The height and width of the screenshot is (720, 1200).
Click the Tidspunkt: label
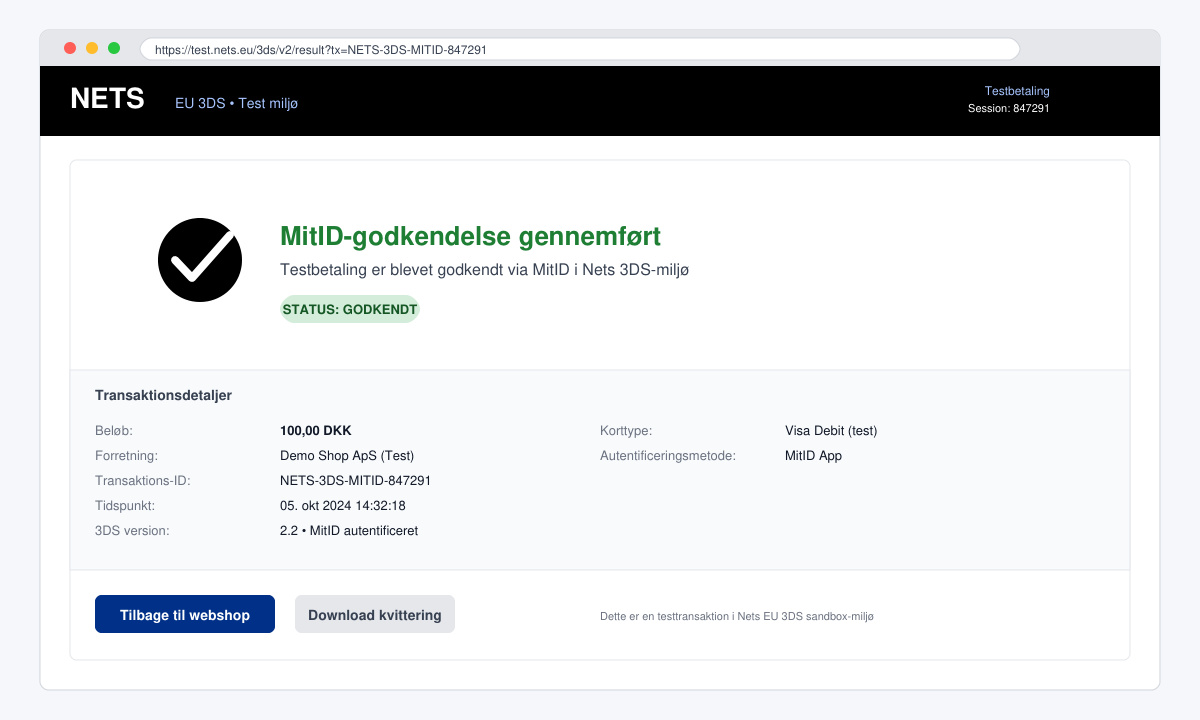click(125, 506)
